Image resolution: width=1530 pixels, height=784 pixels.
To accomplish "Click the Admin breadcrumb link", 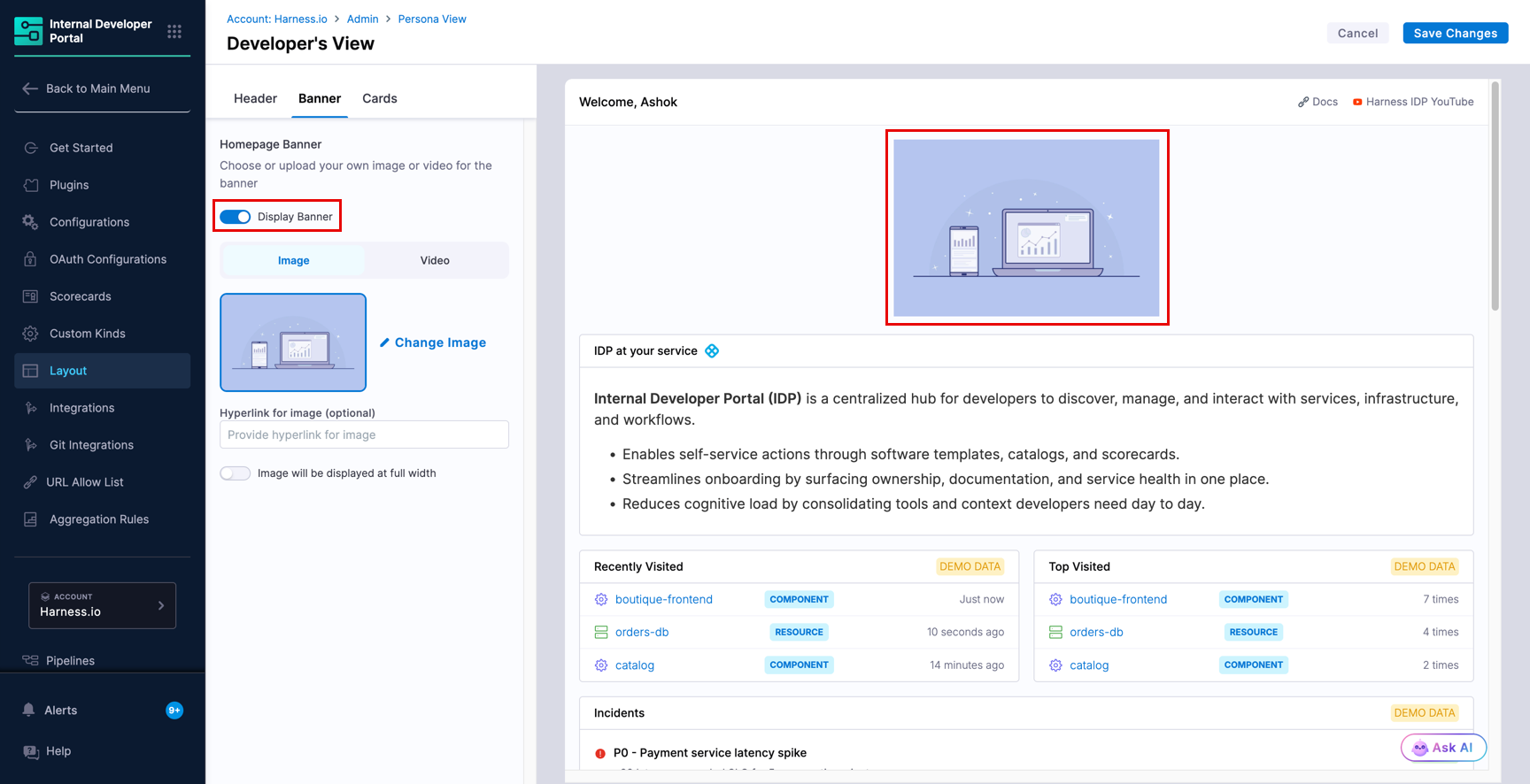I will coord(362,19).
